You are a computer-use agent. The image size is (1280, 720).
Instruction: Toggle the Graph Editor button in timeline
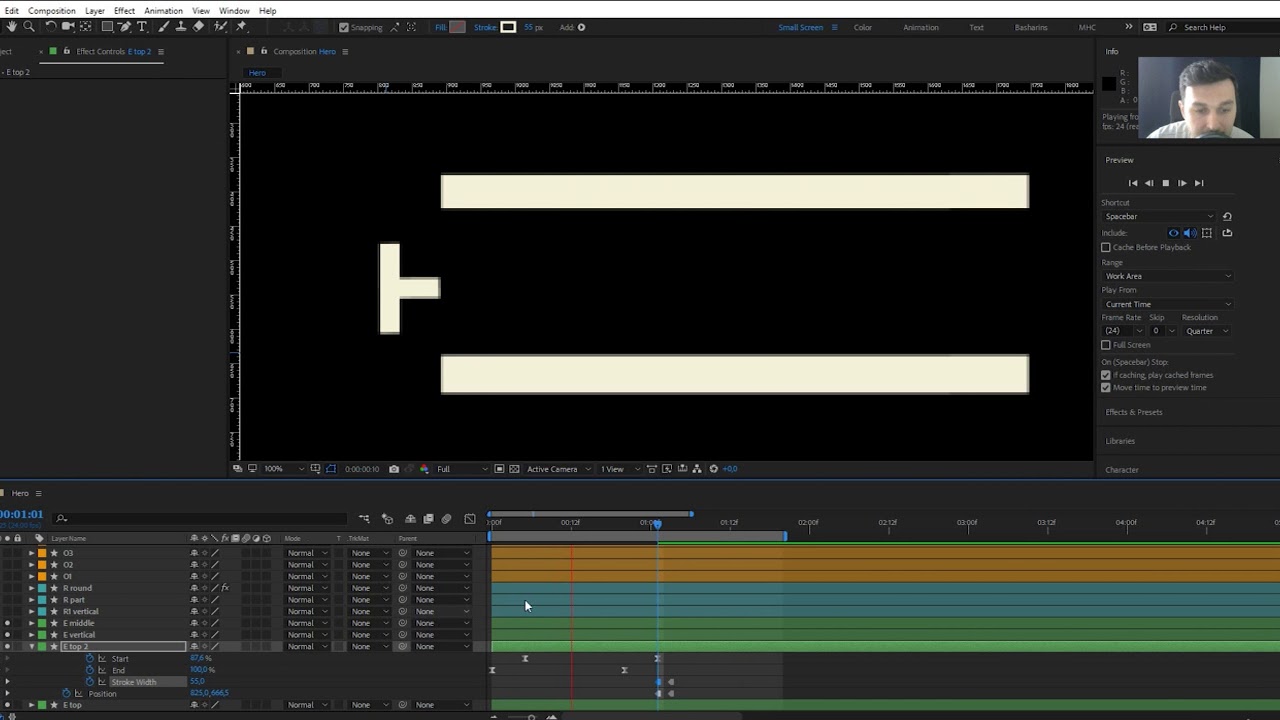click(x=470, y=519)
